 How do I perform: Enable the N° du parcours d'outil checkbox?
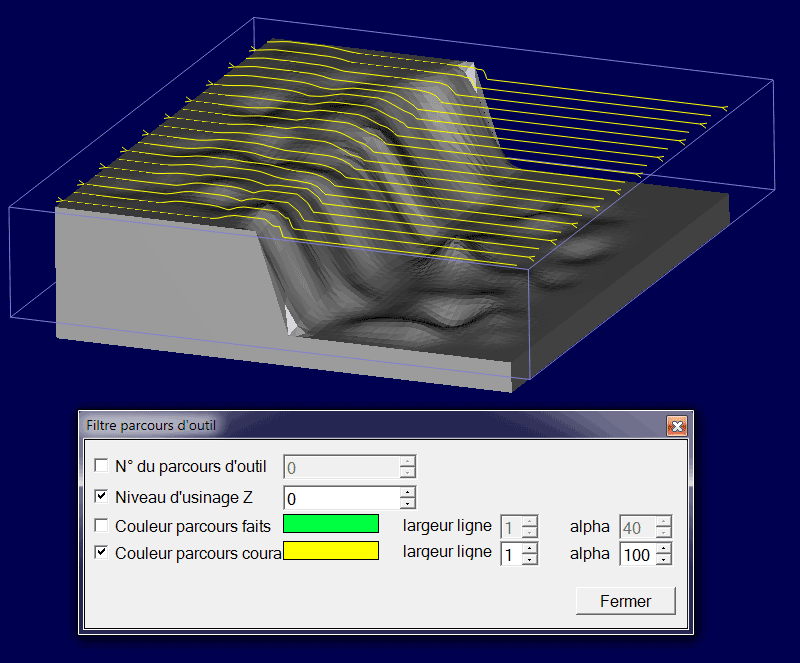(x=102, y=465)
